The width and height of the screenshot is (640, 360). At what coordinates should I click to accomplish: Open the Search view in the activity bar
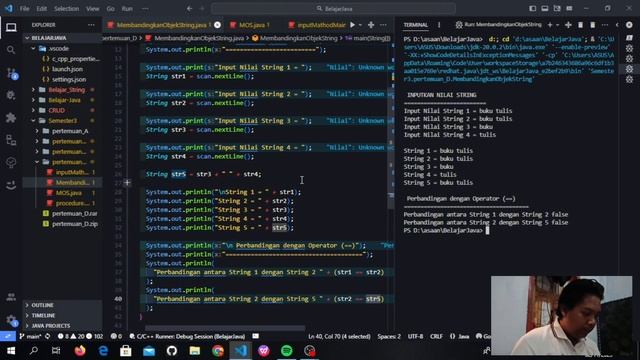11,50
